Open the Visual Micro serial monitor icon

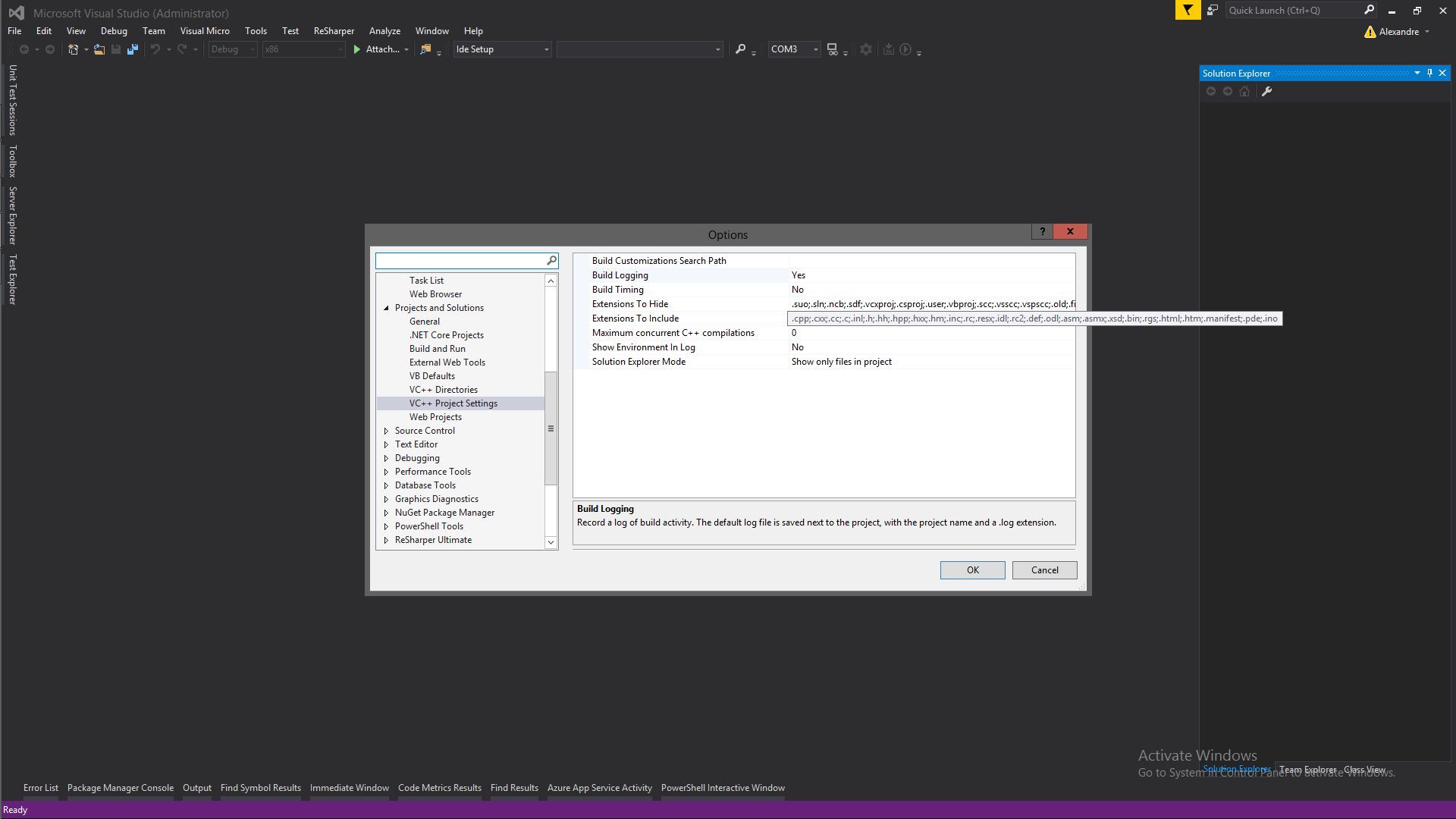[x=831, y=49]
